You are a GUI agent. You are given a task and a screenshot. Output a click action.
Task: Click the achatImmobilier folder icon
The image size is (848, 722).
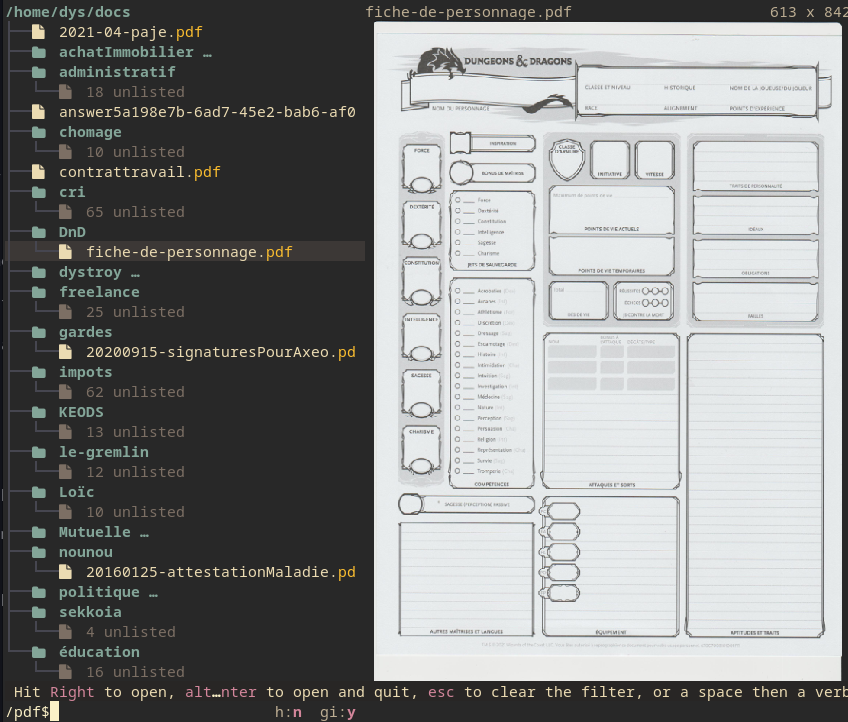(x=38, y=52)
